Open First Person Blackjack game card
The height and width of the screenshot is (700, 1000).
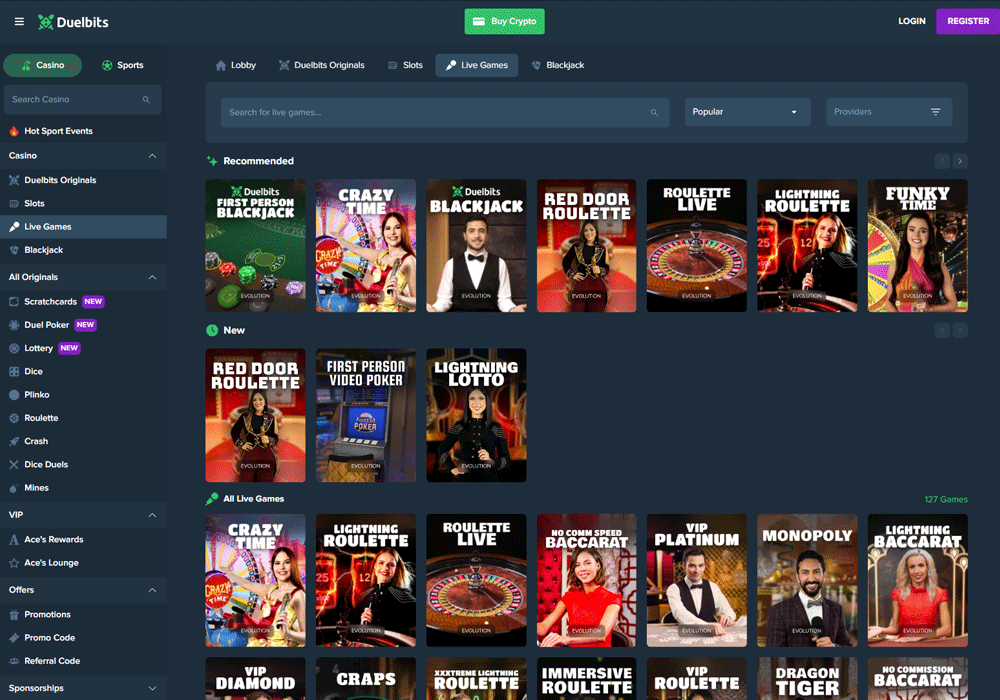click(255, 245)
